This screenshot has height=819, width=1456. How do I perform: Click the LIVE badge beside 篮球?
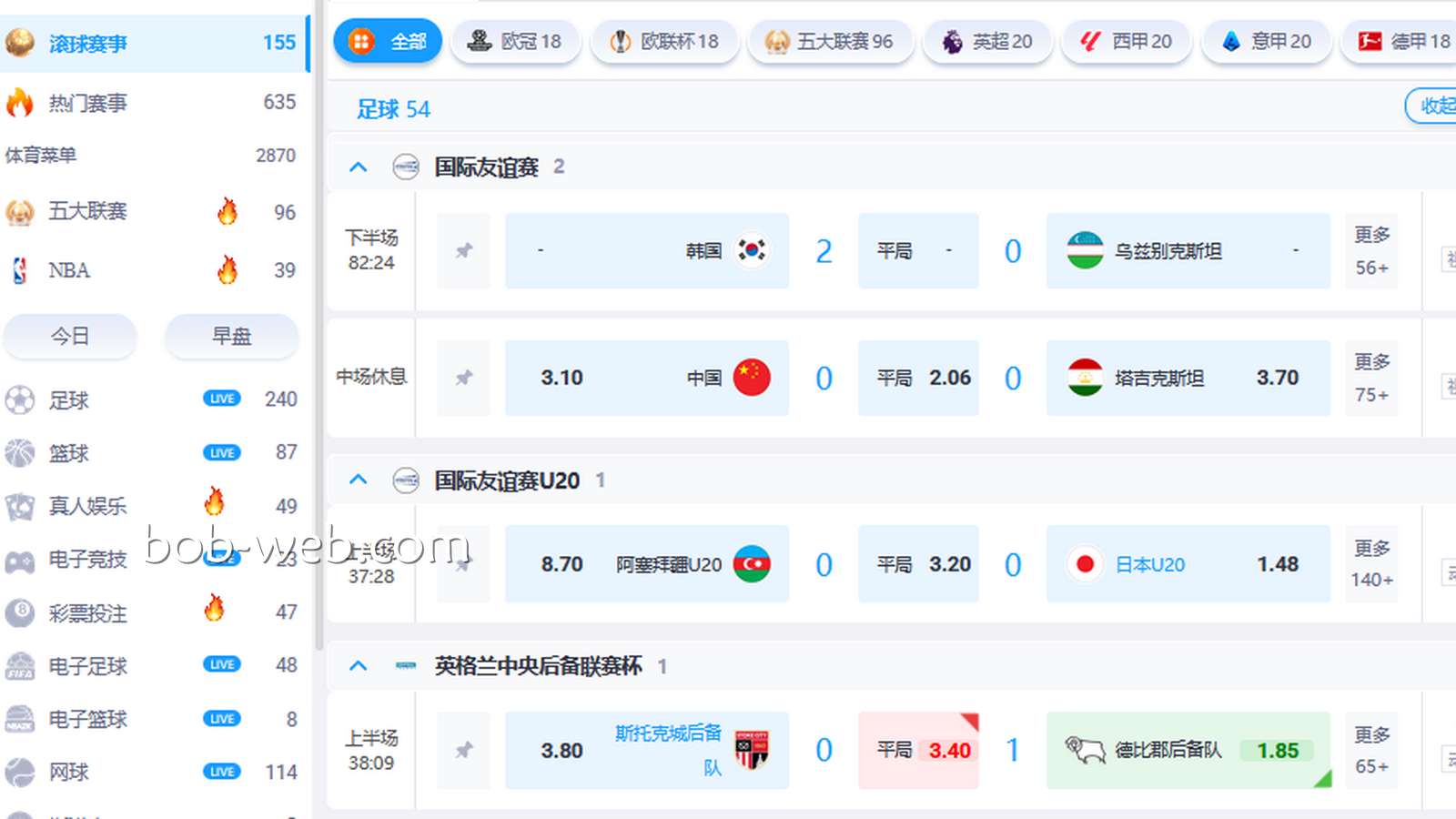222,452
